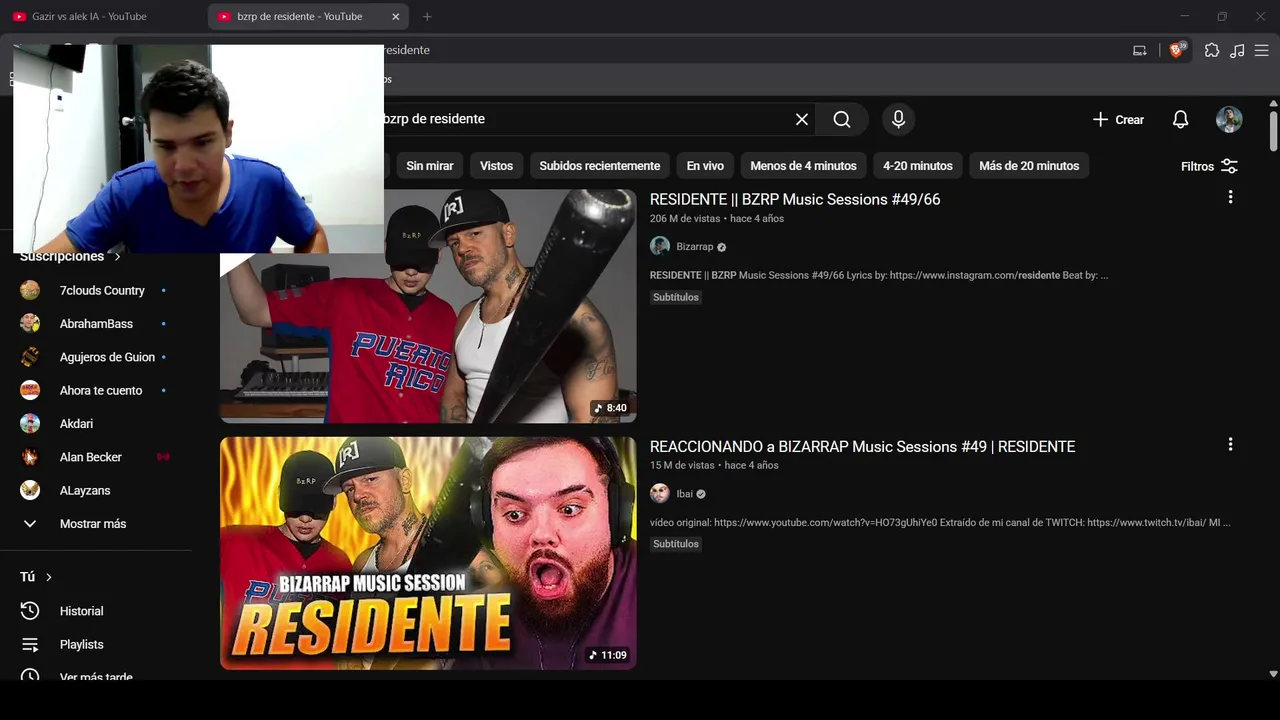Click the Agujeros de Guion avatar
Image resolution: width=1280 pixels, height=720 pixels.
(30, 357)
